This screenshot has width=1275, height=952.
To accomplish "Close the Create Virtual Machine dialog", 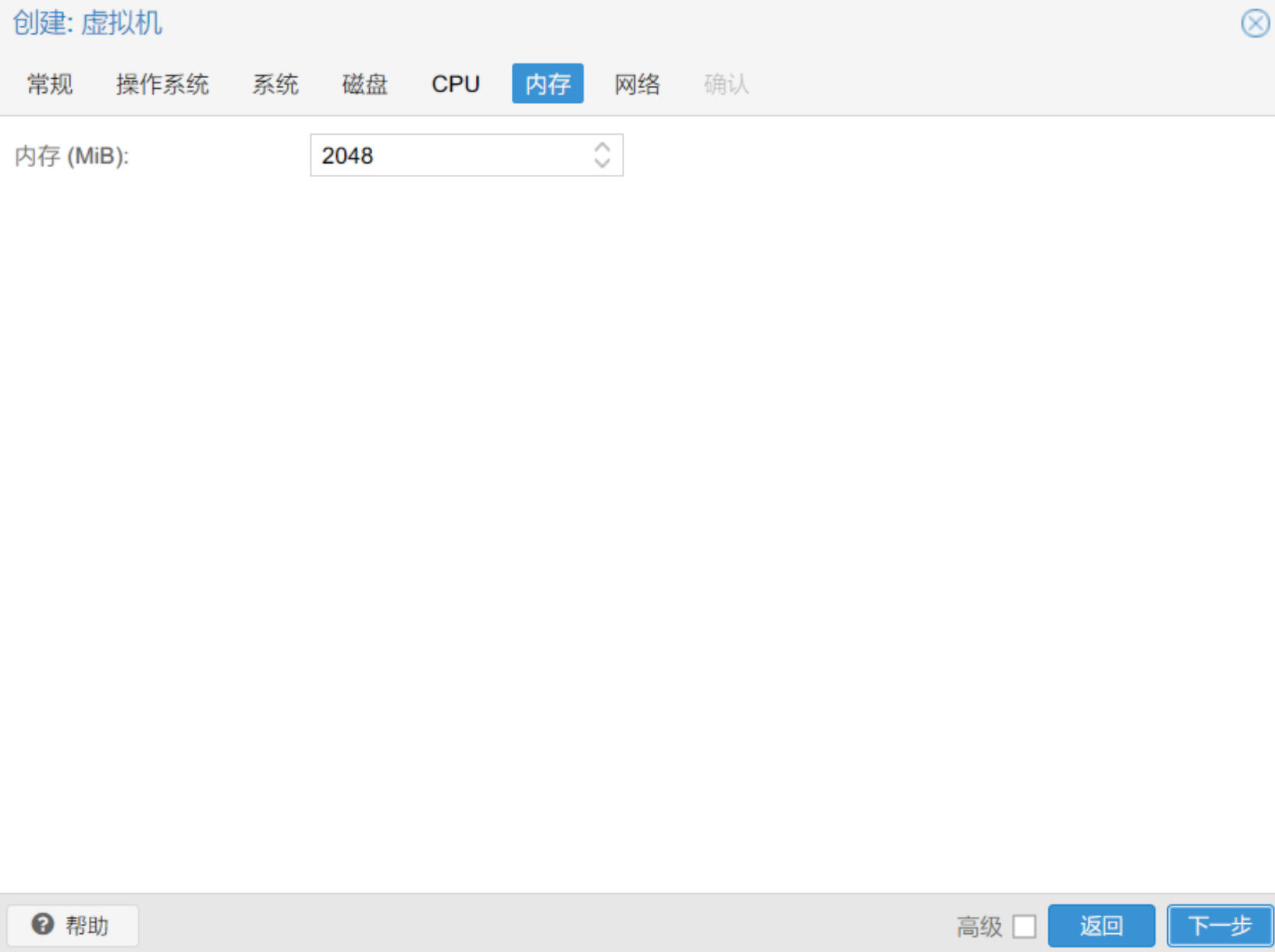I will (x=1255, y=23).
